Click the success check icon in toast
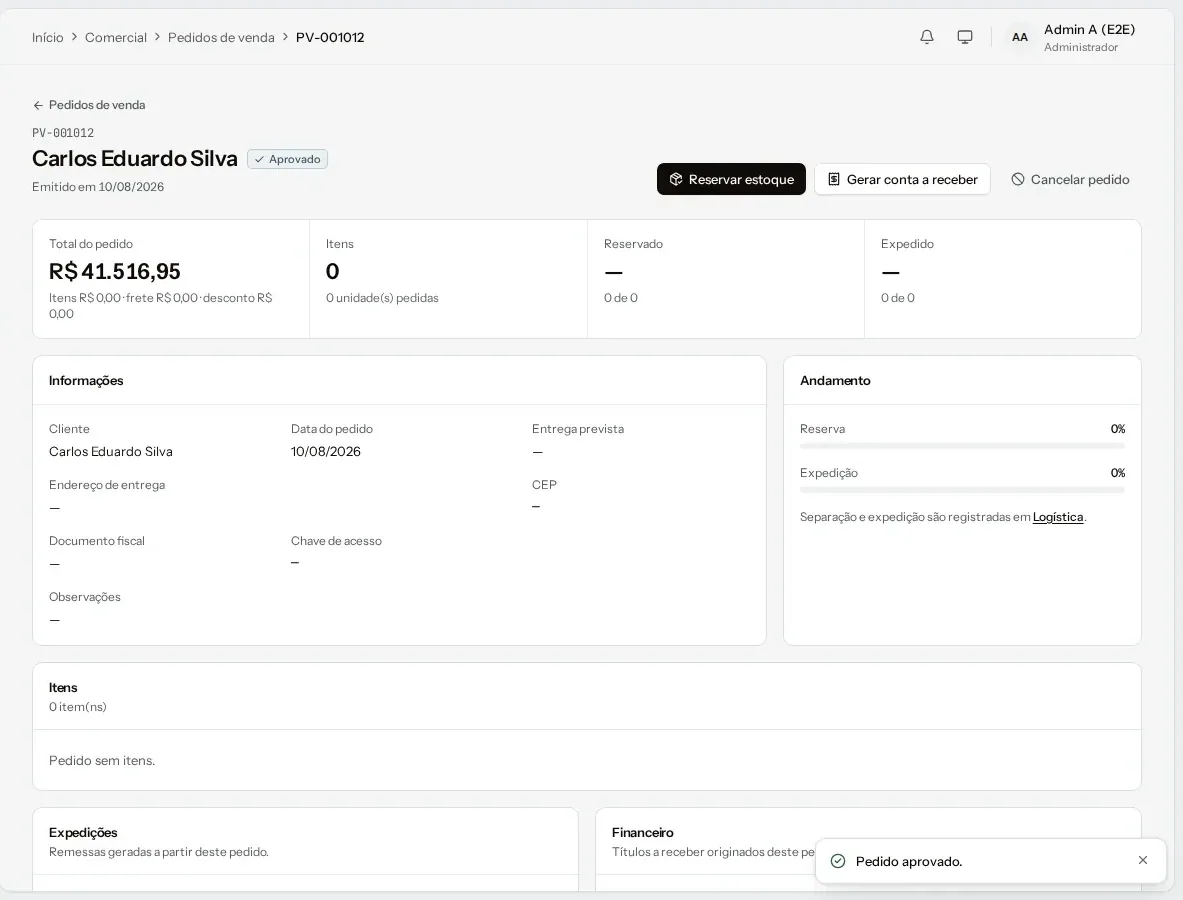The height and width of the screenshot is (900, 1183). point(837,861)
